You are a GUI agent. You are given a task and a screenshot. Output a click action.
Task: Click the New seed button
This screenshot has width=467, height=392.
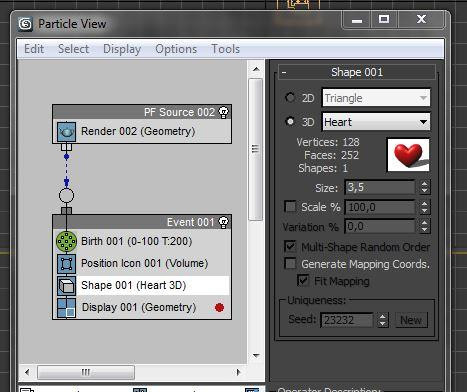click(411, 320)
